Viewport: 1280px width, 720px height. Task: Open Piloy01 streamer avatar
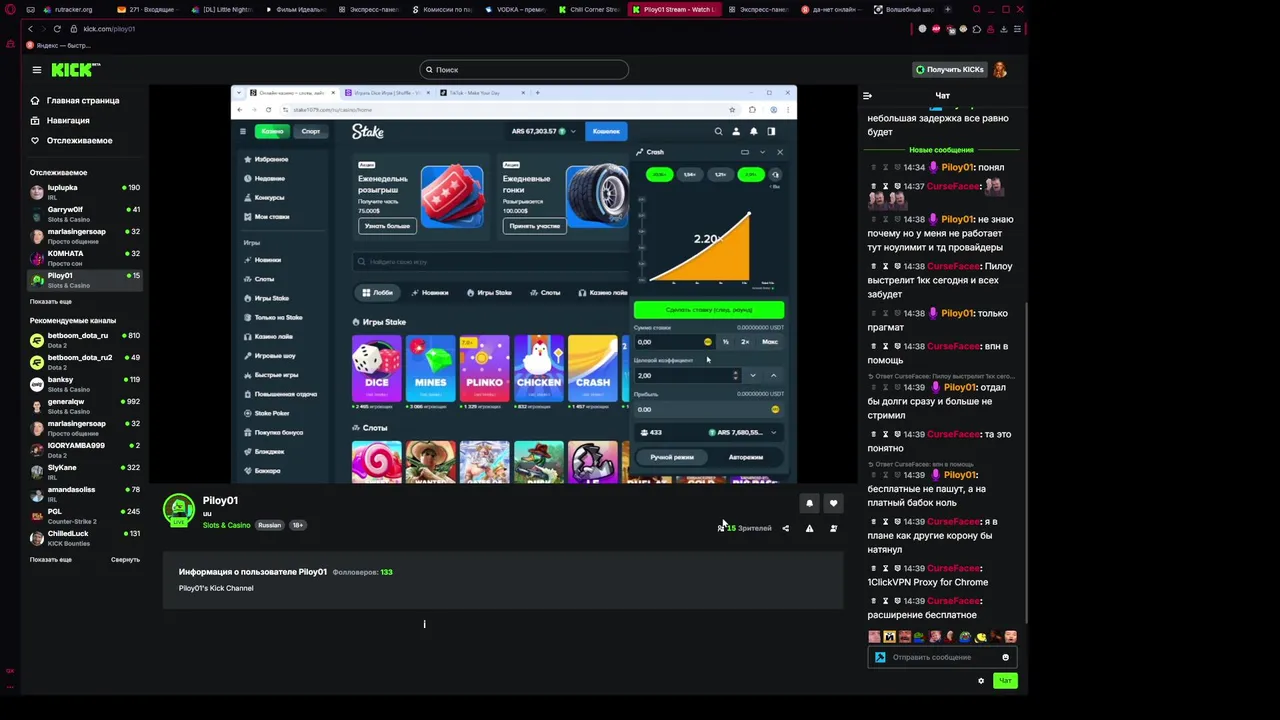[179, 510]
